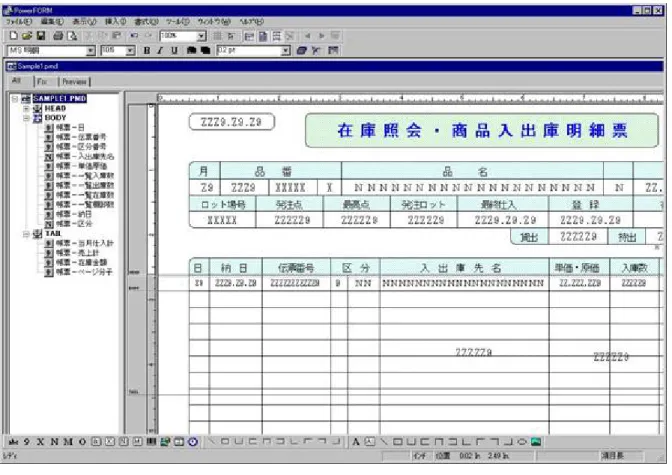Click the 伝票番号 column header
Image resolution: width=672 pixels, height=475 pixels.
[x=296, y=268]
